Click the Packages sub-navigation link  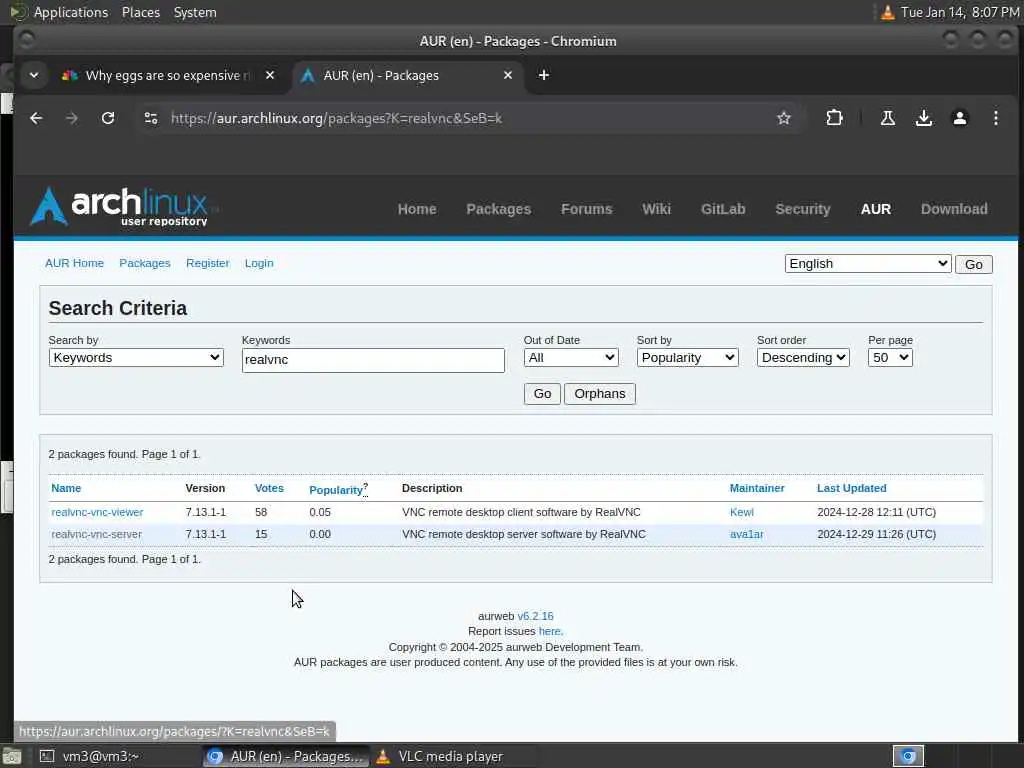pyautogui.click(x=144, y=263)
